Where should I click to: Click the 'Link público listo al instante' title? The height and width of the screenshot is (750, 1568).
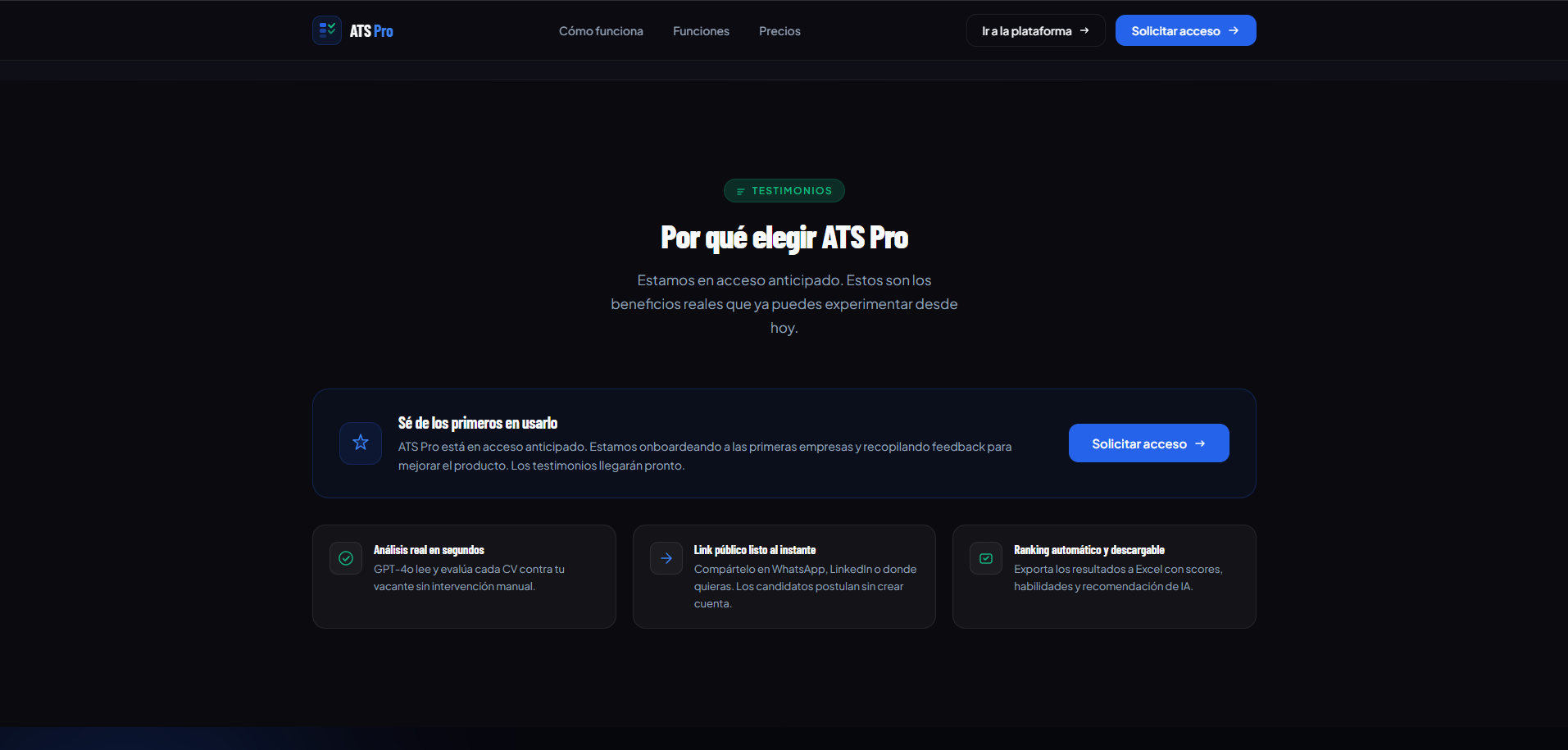[x=755, y=550]
